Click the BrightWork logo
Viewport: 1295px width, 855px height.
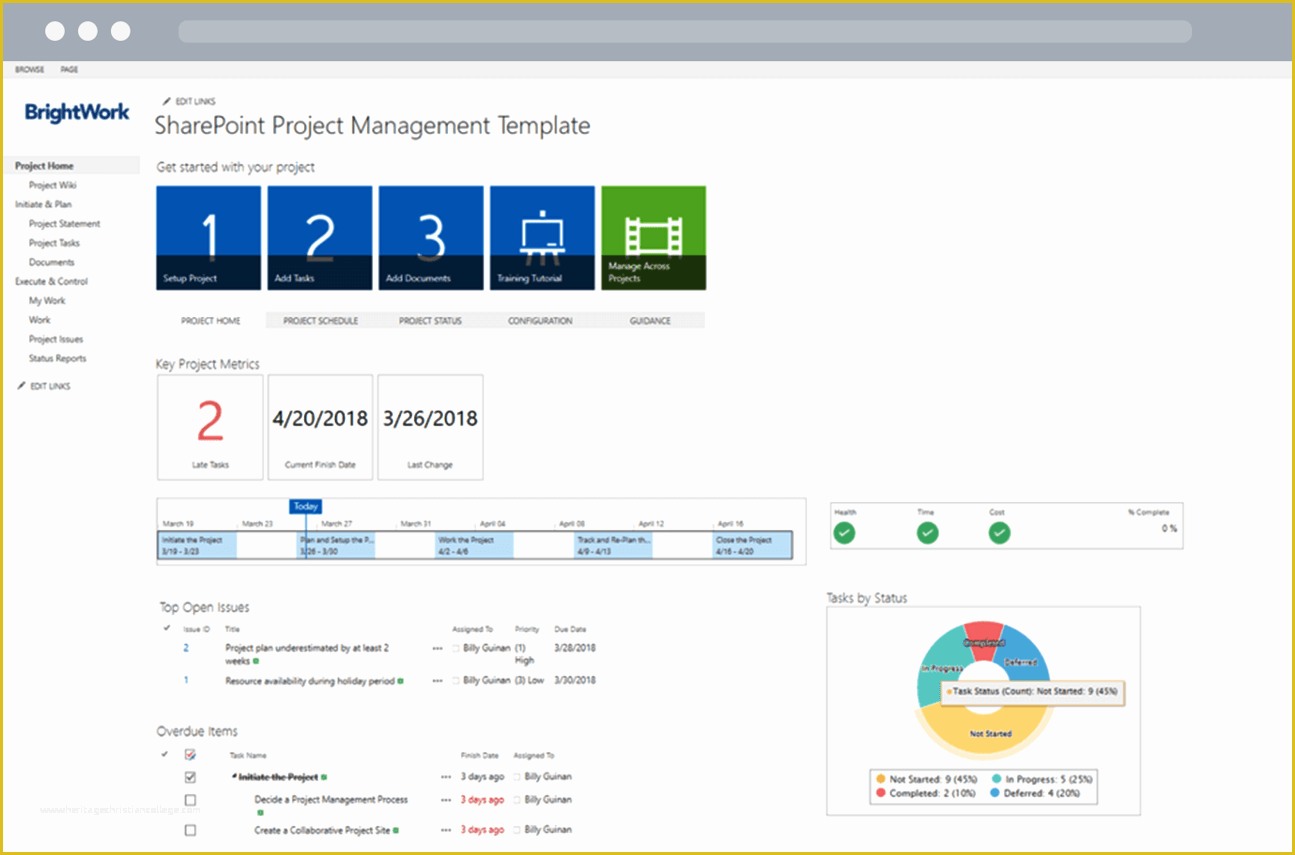pos(77,112)
